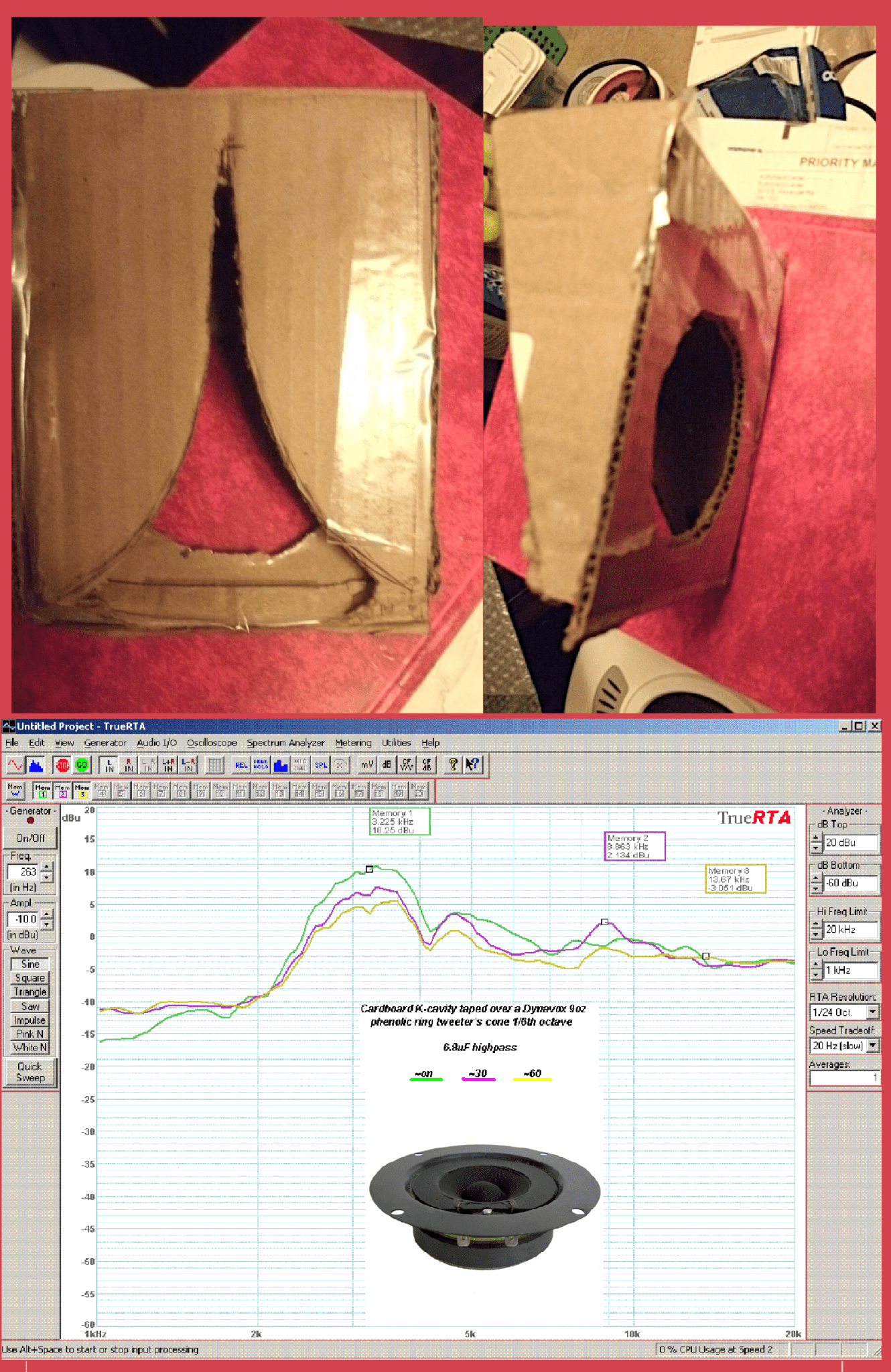Adjust the generator Ampl stepper arrows
This screenshot has height=1372, width=891.
tap(46, 919)
